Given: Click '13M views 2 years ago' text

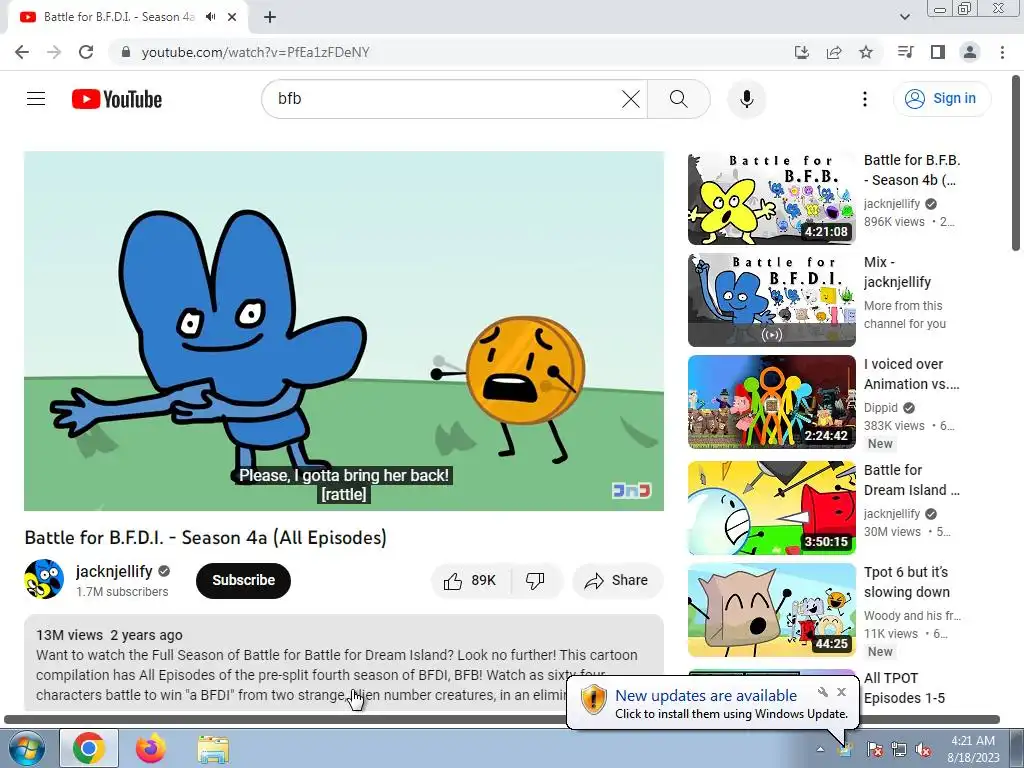Looking at the screenshot, I should tap(109, 635).
